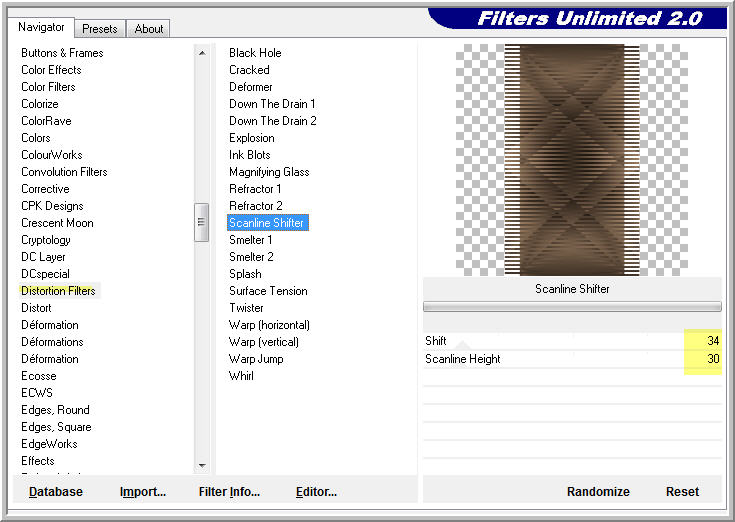Select Déformations category
The height and width of the screenshot is (522, 735).
tap(52, 342)
